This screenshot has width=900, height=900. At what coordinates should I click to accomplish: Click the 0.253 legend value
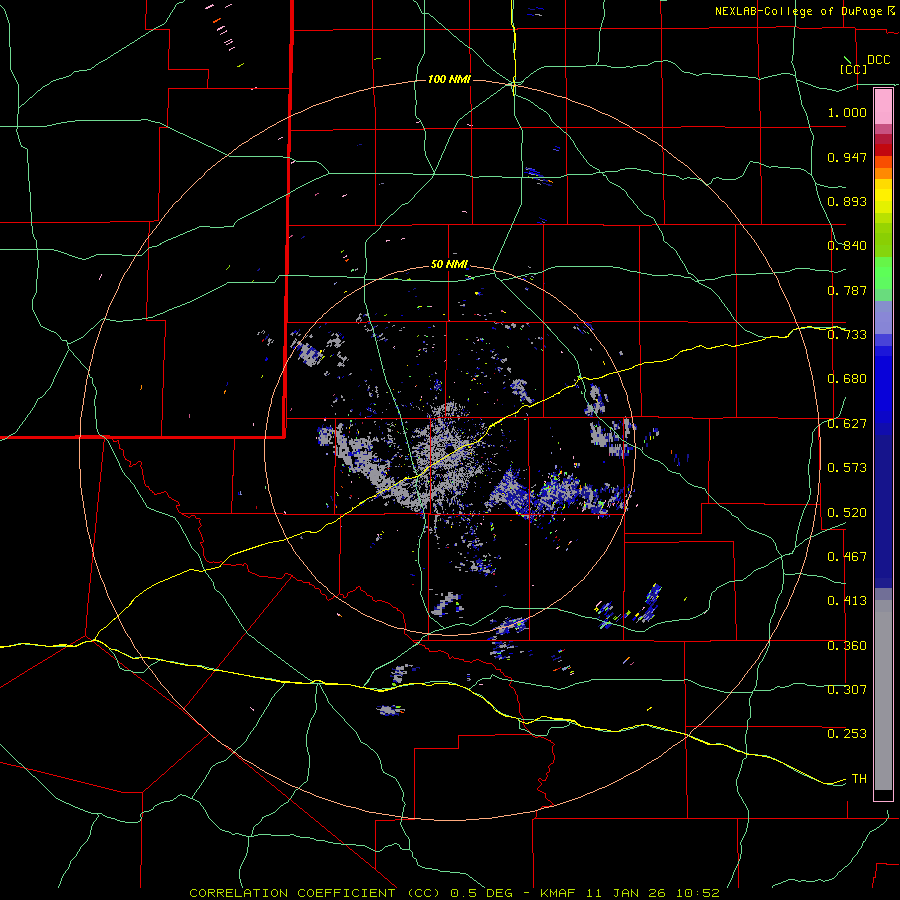click(847, 734)
